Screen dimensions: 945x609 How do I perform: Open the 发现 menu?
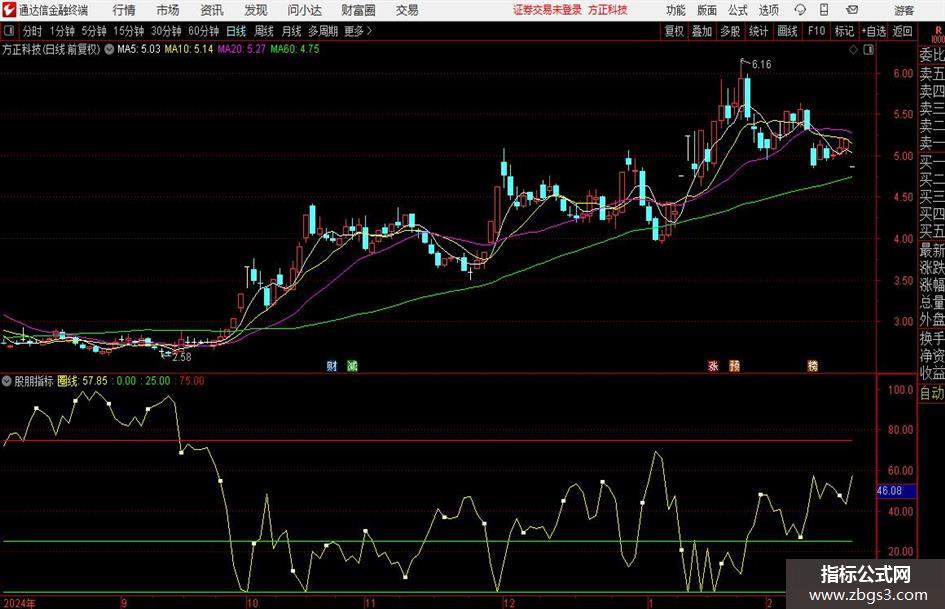click(256, 10)
